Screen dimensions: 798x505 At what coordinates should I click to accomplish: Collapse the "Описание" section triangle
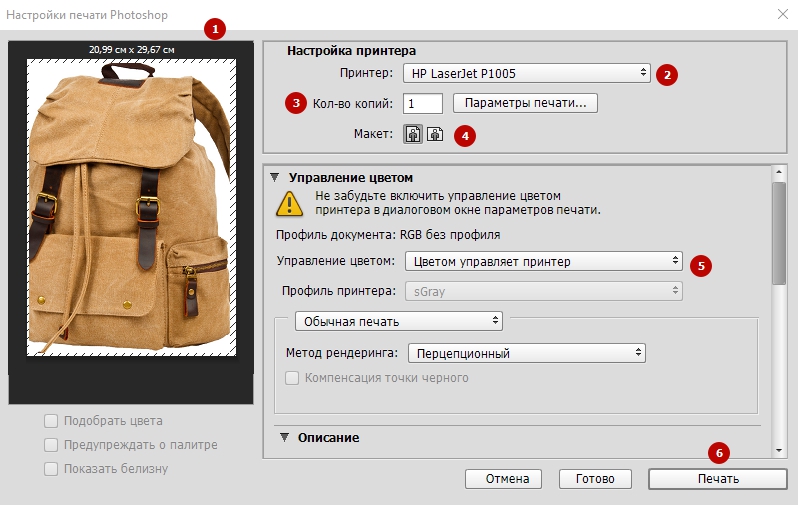(284, 437)
